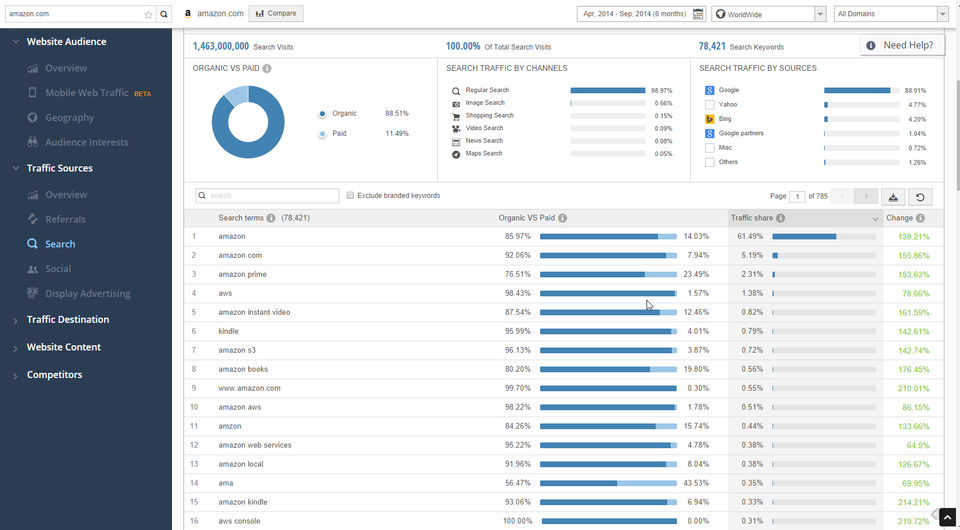Click the search terms filter input
The width and height of the screenshot is (960, 530).
coord(267,196)
